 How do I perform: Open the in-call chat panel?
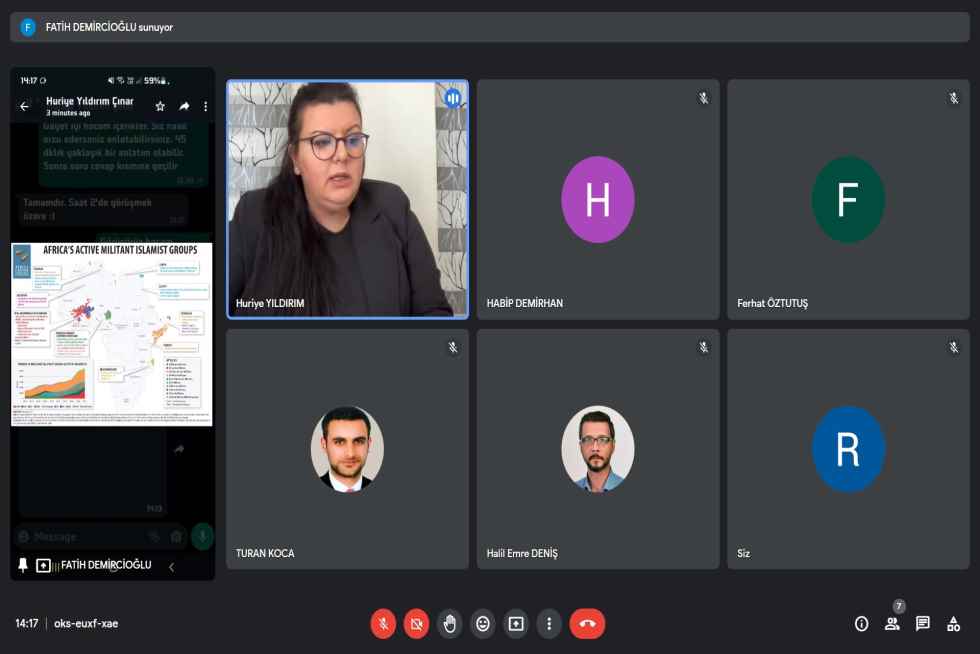coord(923,624)
